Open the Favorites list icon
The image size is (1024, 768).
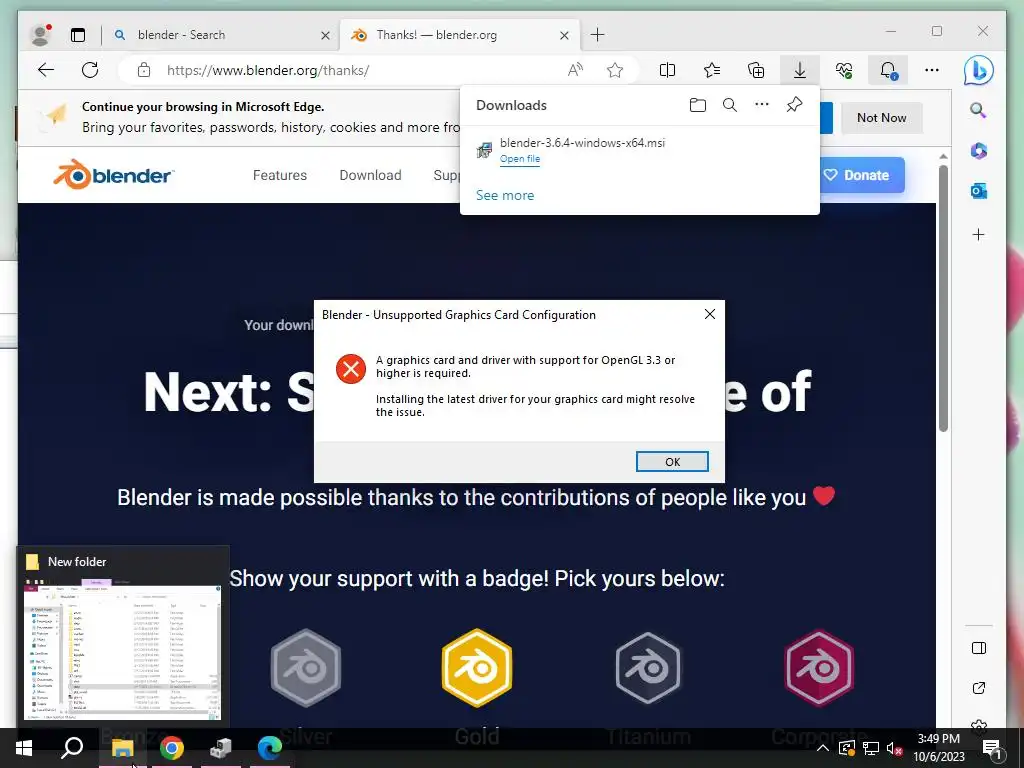click(x=712, y=70)
